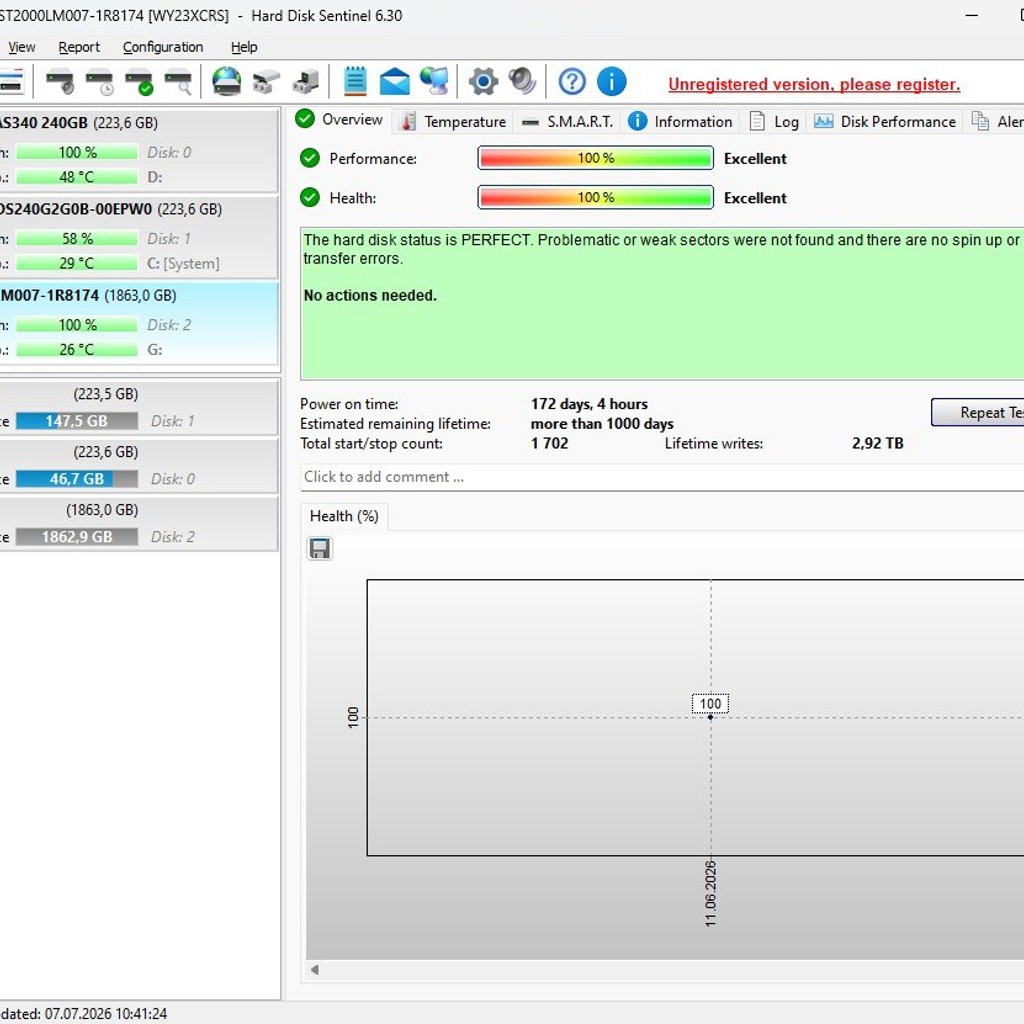
Task: Open the Information tab
Action: pos(680,121)
